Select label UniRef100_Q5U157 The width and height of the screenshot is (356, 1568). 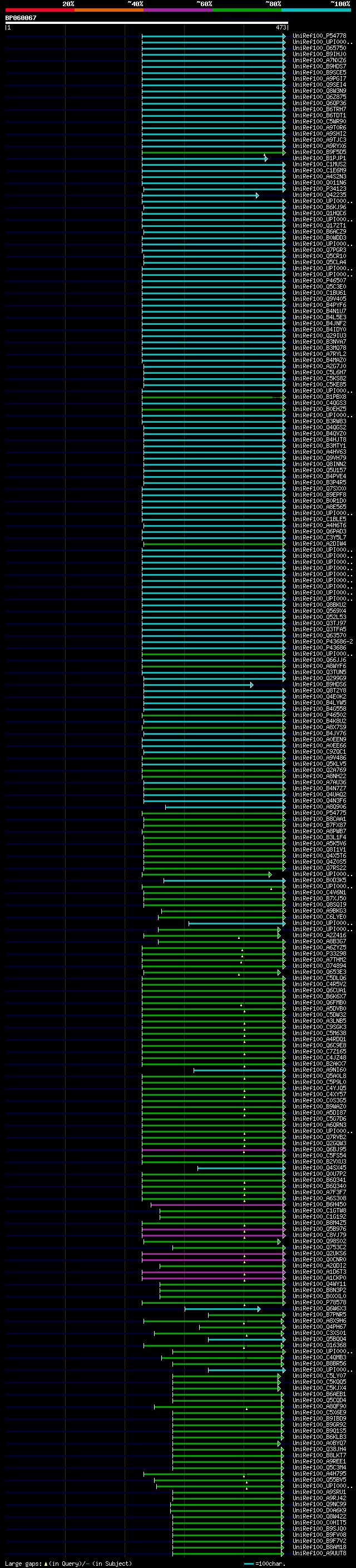point(319,470)
